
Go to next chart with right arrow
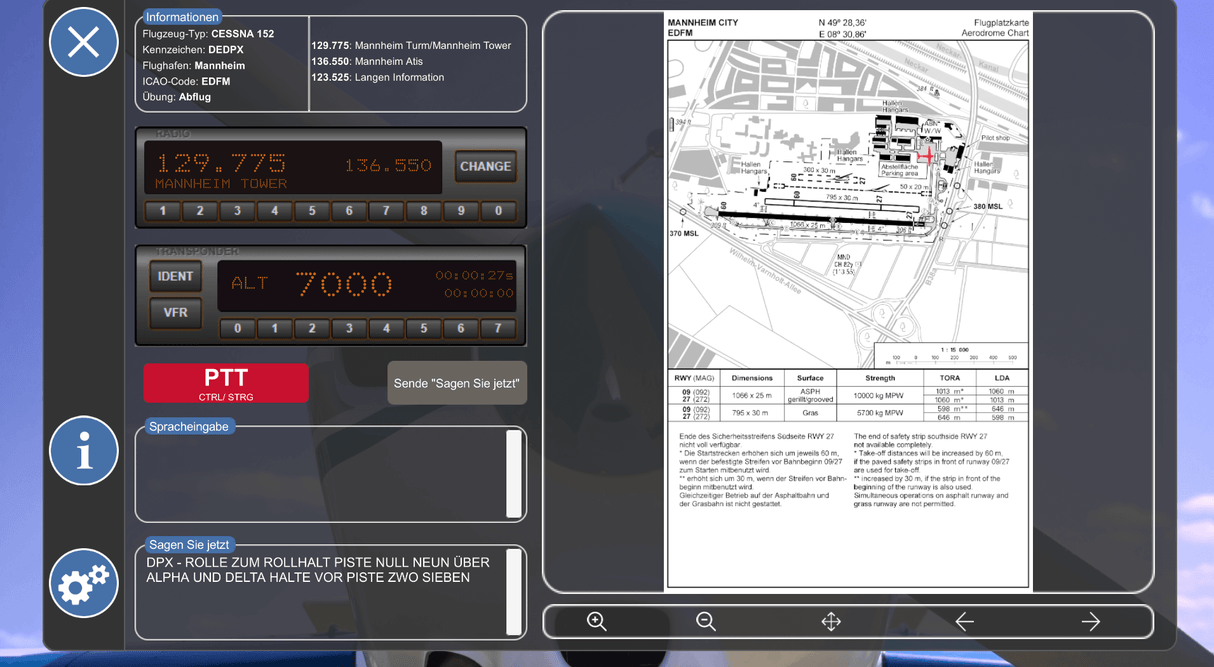point(1090,622)
